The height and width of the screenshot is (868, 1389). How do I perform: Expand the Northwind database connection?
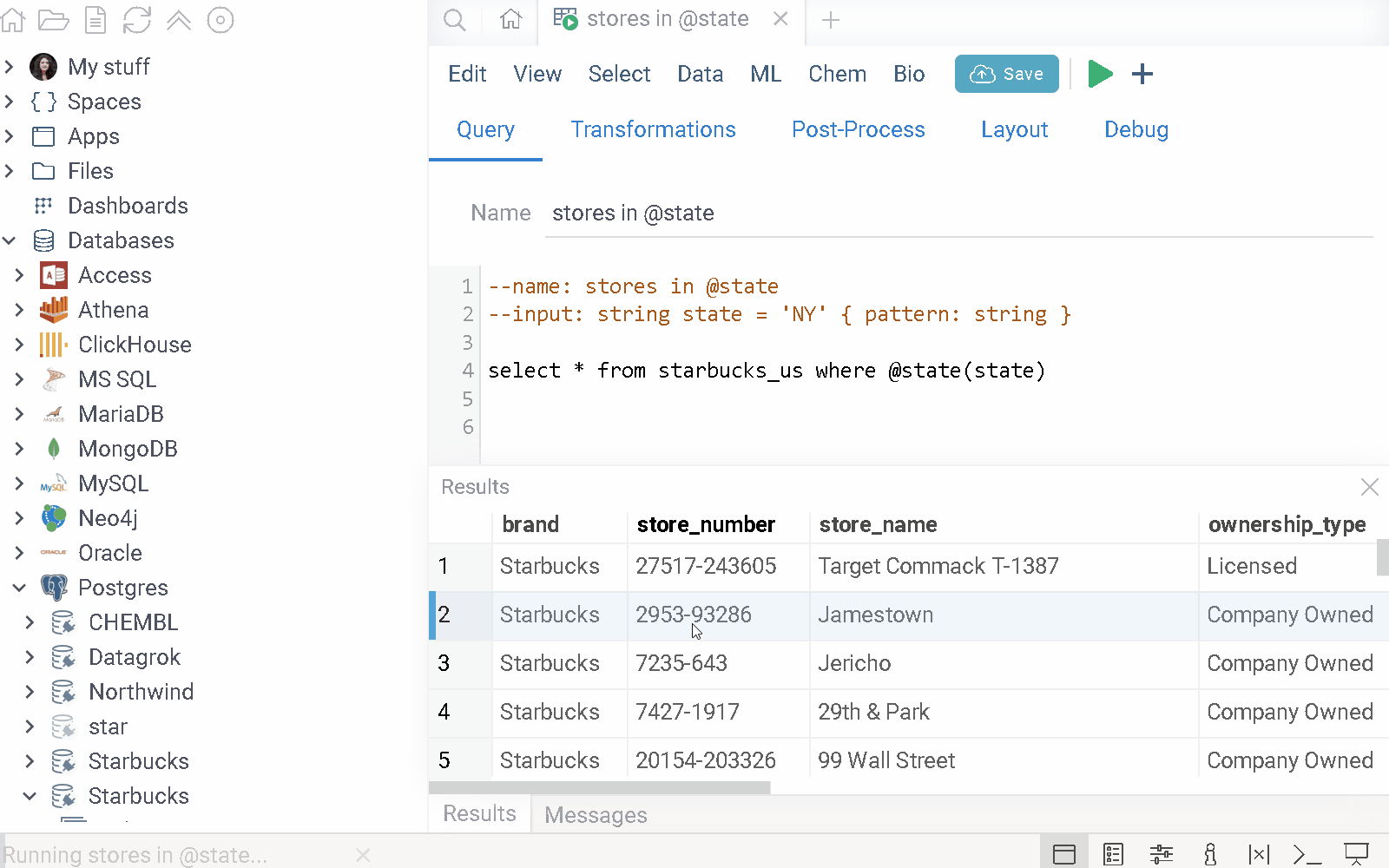point(30,692)
